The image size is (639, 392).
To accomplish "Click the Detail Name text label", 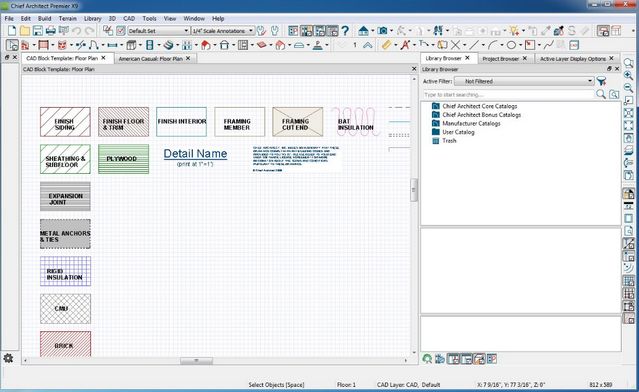I will tap(195, 154).
